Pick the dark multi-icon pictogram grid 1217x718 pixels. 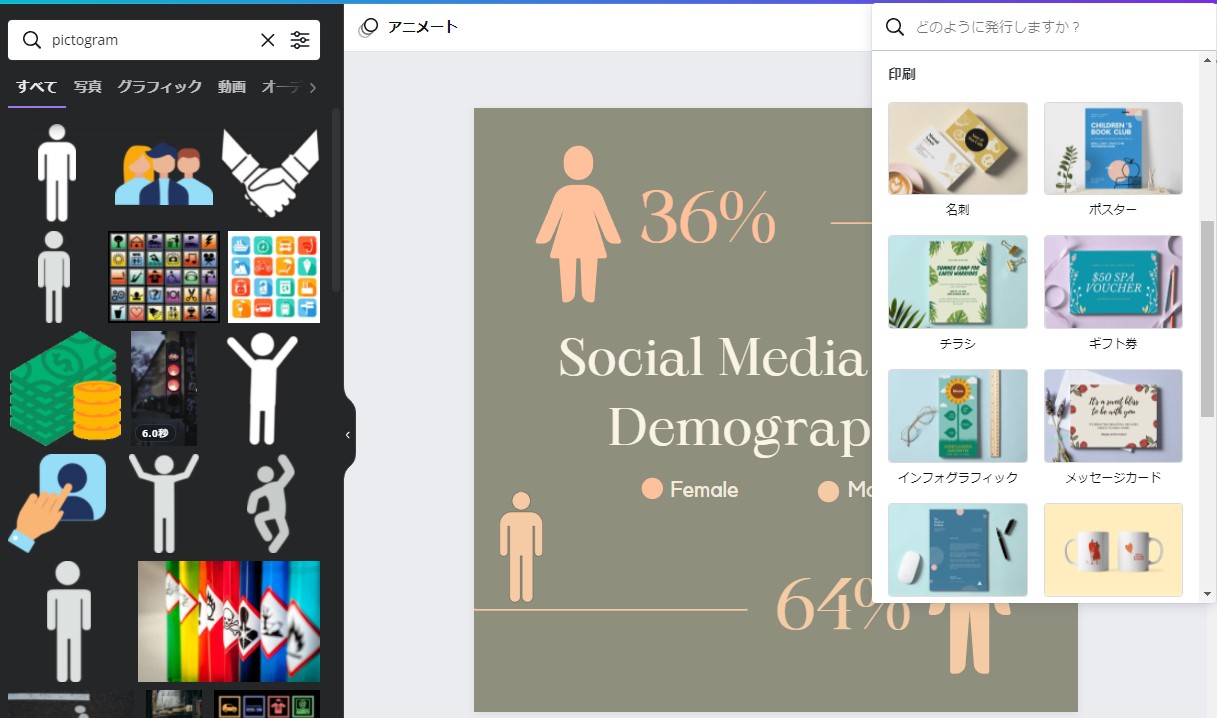pyautogui.click(x=163, y=277)
